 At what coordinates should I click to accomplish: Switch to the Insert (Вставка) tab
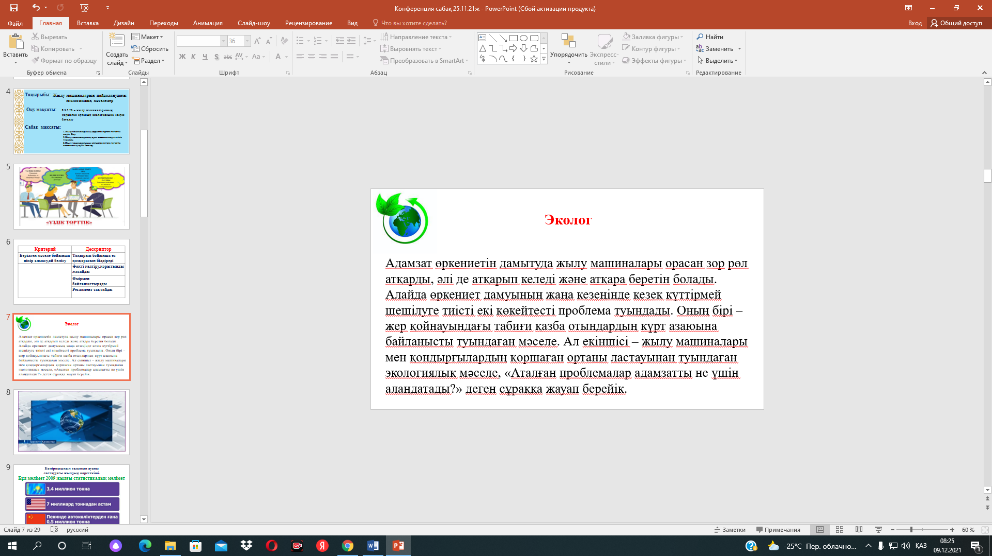(87, 21)
